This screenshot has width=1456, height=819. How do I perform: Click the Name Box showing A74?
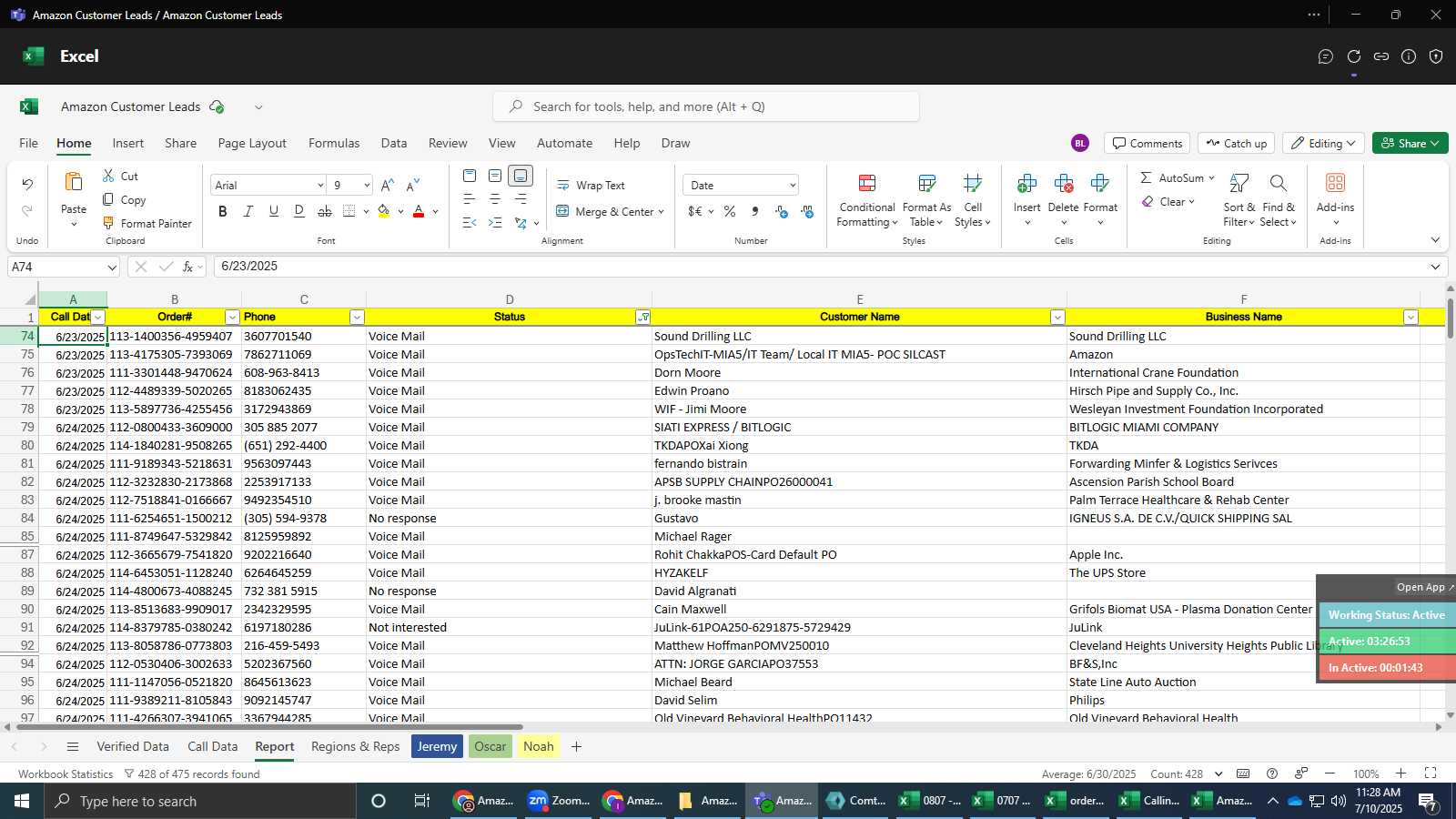click(64, 267)
